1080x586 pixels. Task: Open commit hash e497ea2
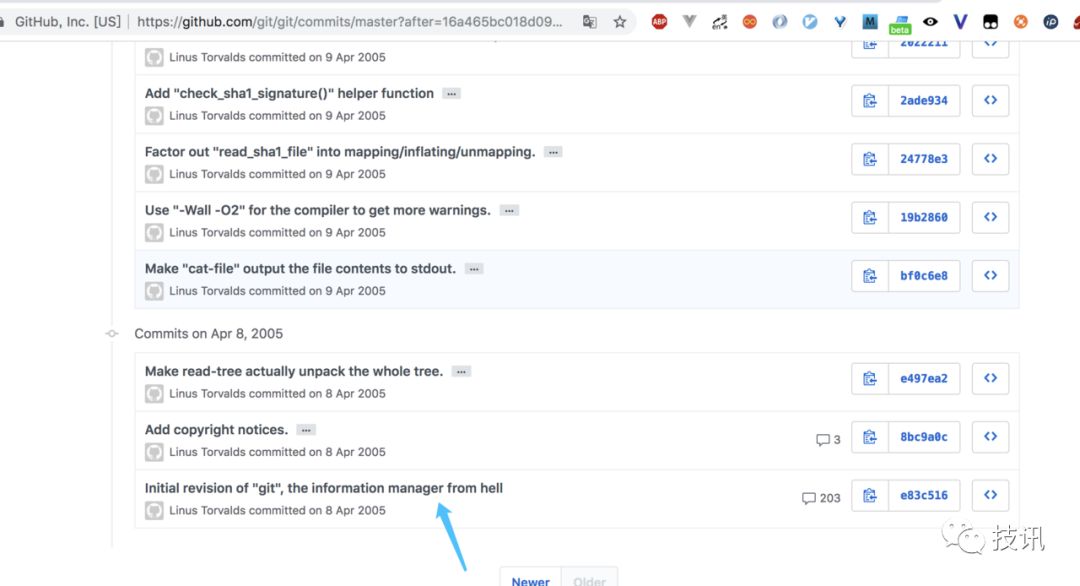tap(924, 379)
